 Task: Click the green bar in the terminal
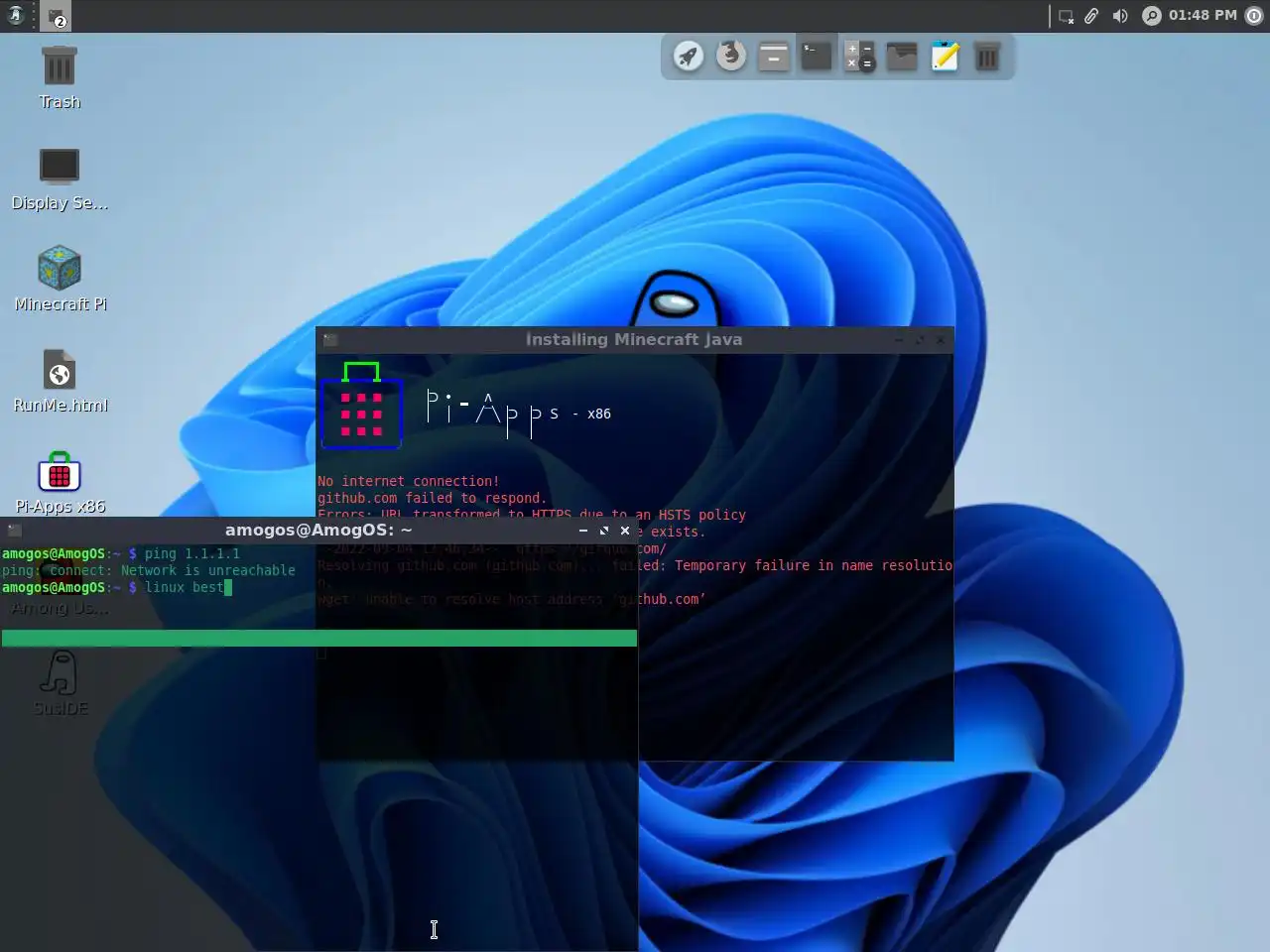click(319, 638)
